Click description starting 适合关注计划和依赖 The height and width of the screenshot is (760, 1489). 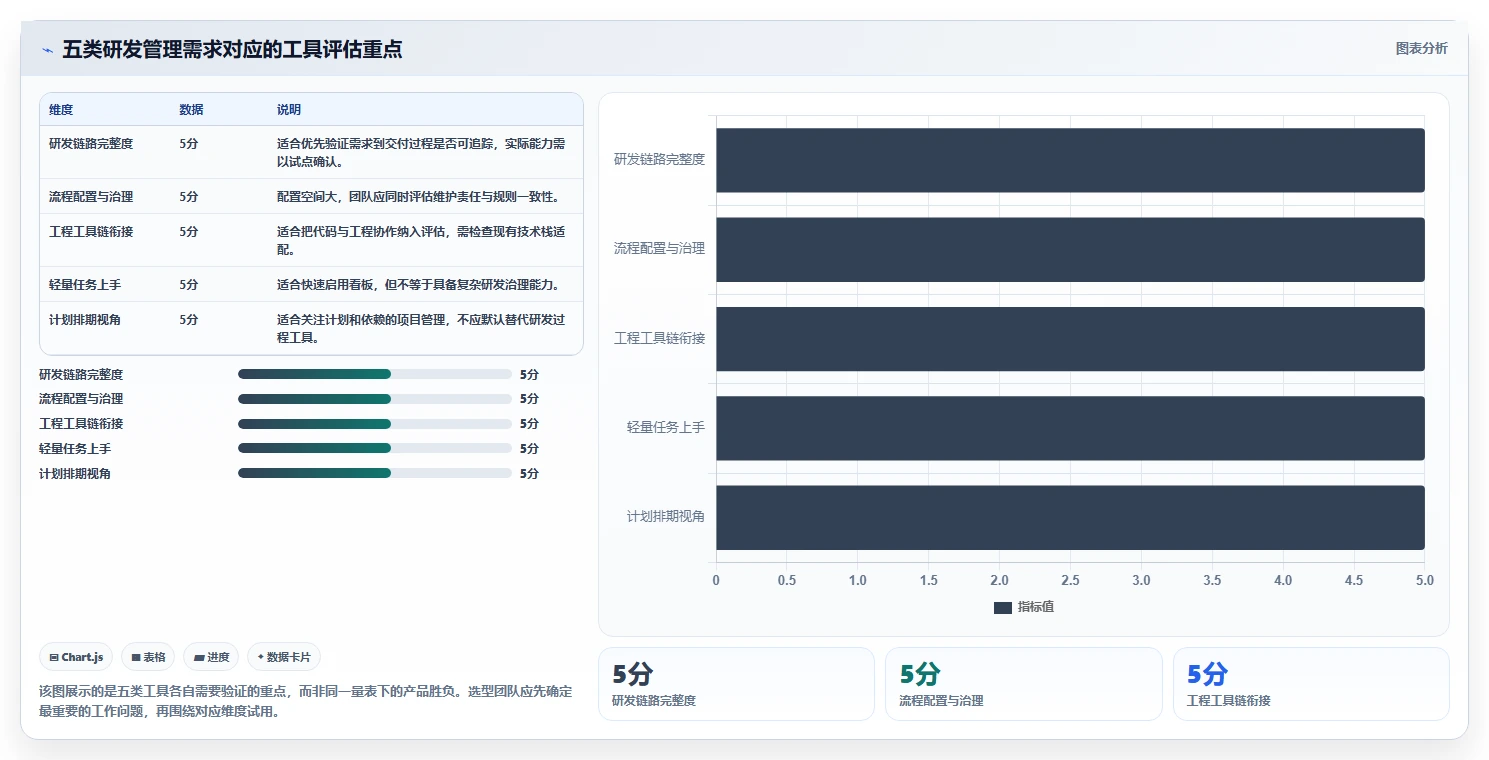click(x=421, y=329)
